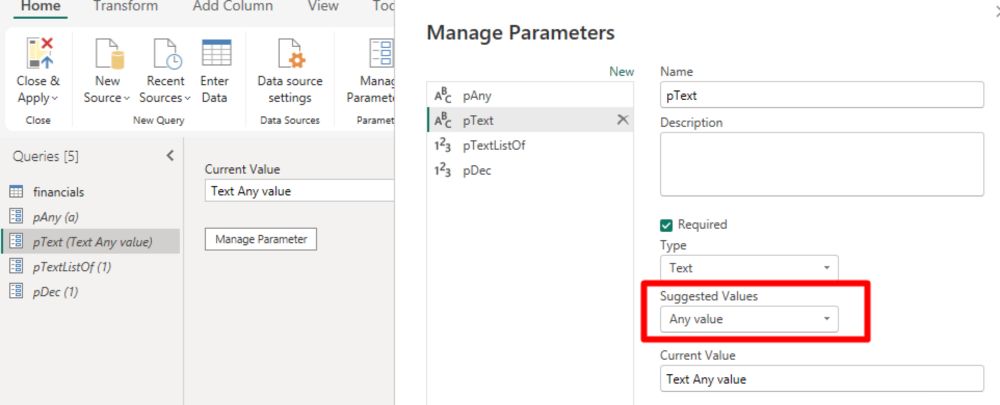This screenshot has height=405, width=1000.
Task: Open Recent Sources icon
Action: (x=164, y=54)
